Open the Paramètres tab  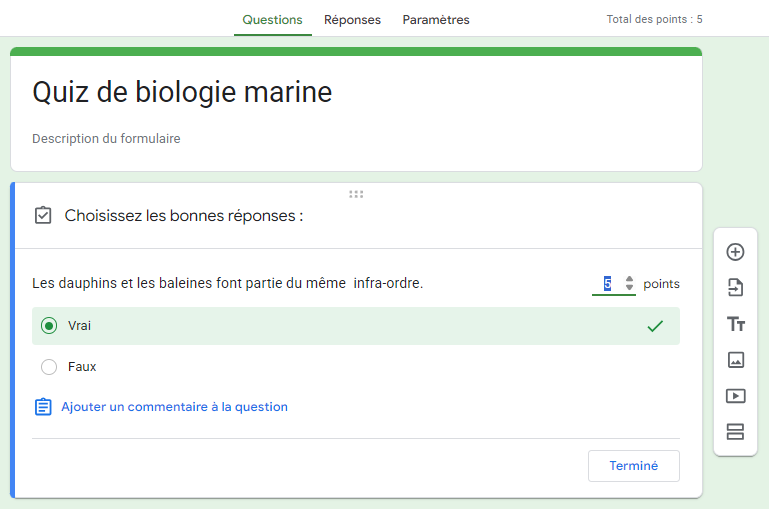point(436,20)
